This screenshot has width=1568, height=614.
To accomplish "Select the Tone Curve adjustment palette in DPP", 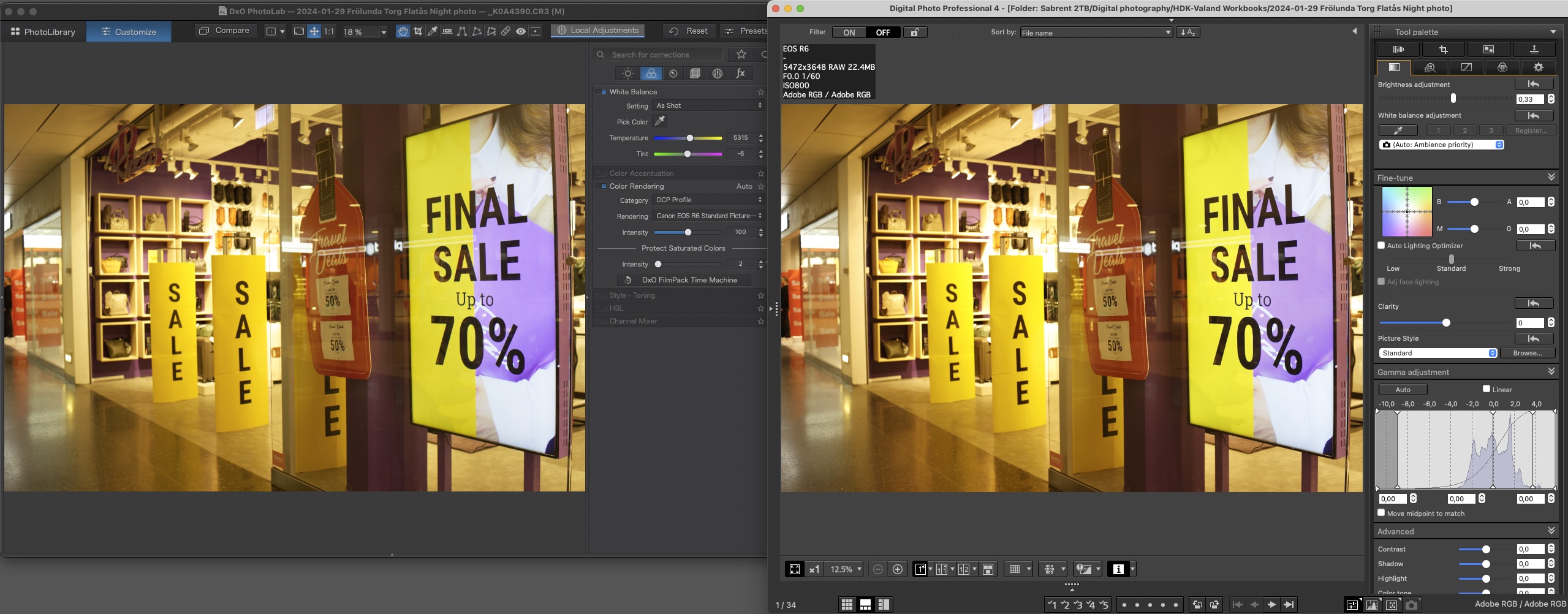I will click(x=1466, y=68).
